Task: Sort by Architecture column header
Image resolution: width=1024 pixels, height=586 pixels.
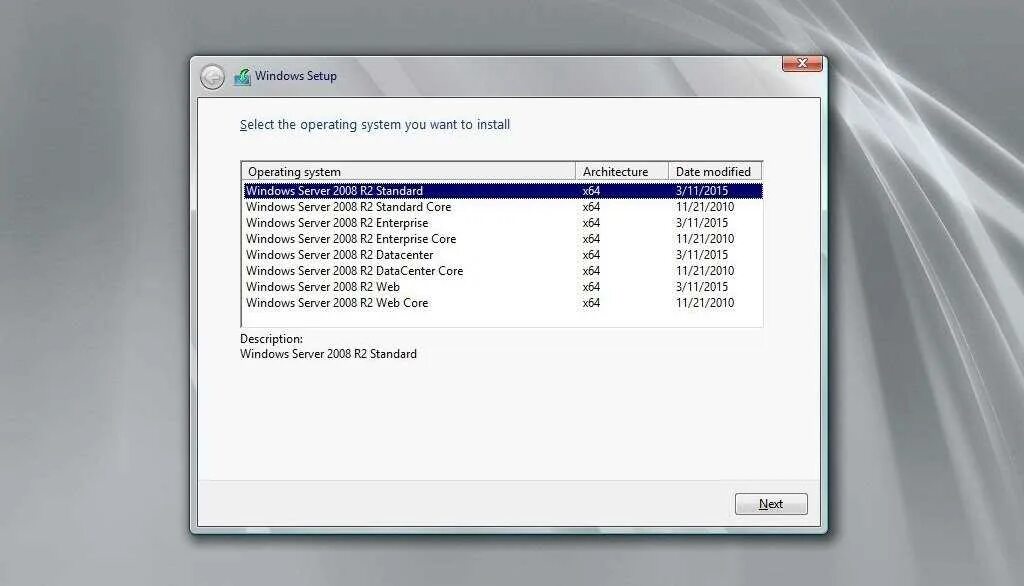Action: [622, 172]
